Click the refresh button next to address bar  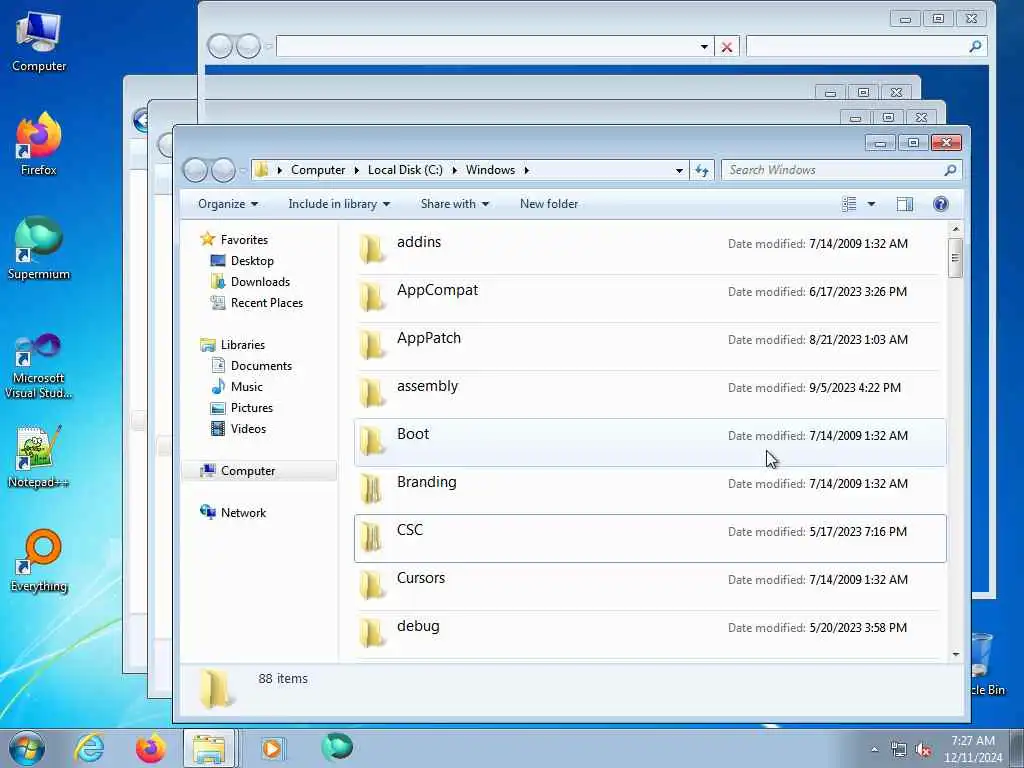(702, 170)
